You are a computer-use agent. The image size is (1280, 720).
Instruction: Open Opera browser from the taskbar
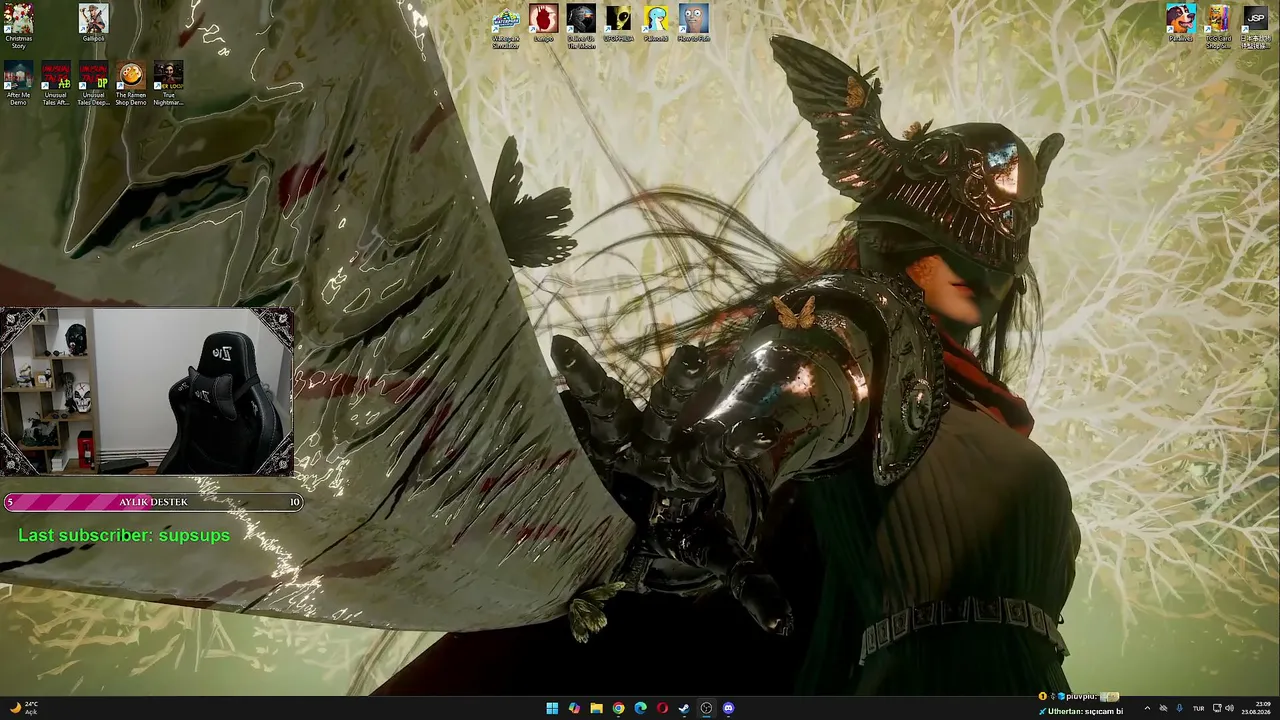662,708
